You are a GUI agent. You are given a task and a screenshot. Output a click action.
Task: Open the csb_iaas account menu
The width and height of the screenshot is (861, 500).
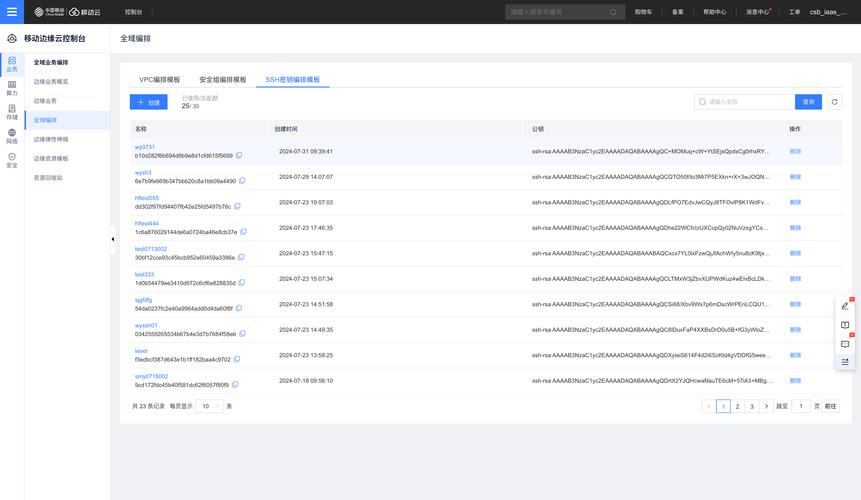[x=828, y=12]
